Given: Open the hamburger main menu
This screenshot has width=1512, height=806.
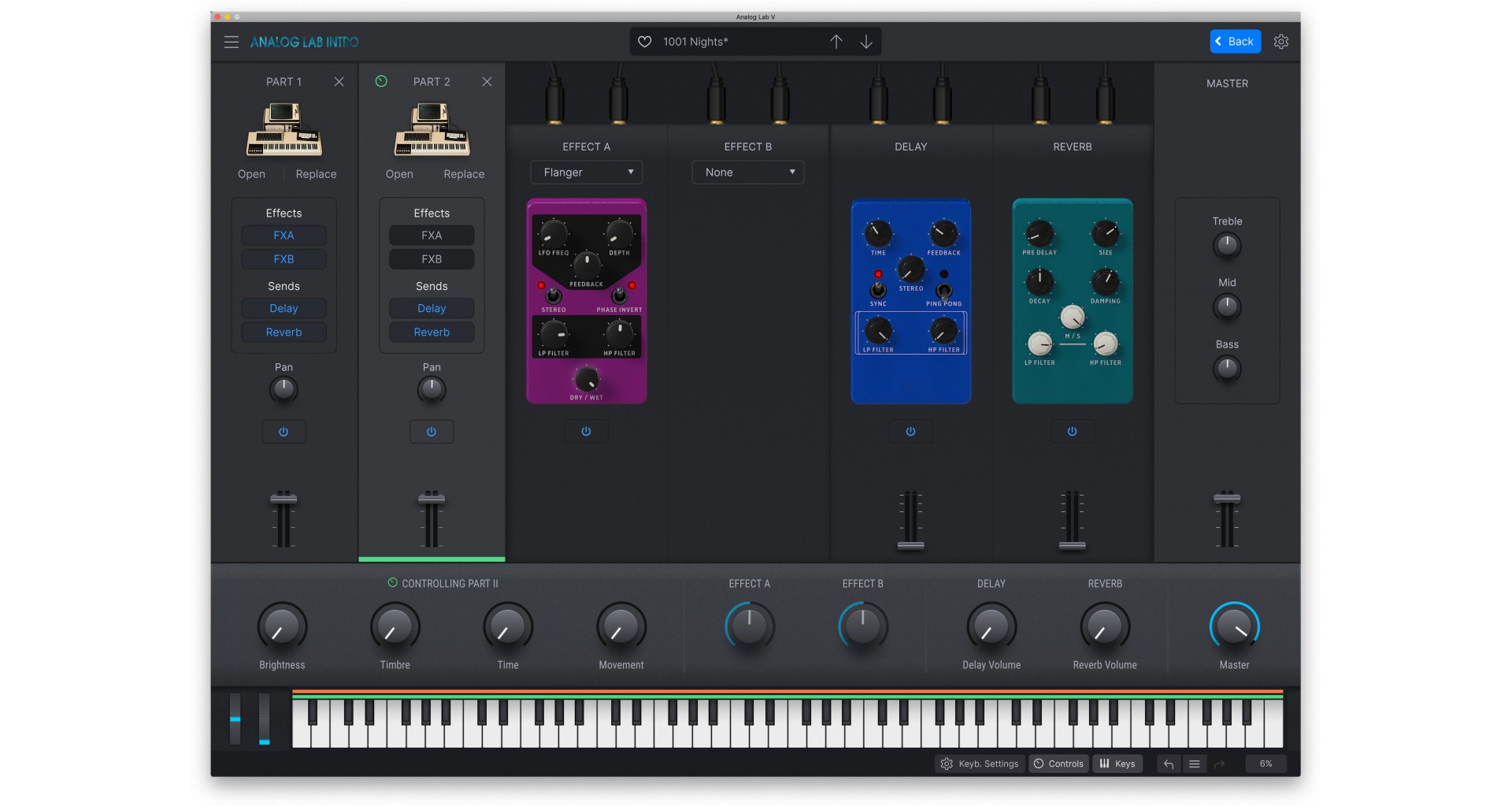Looking at the screenshot, I should pos(231,42).
